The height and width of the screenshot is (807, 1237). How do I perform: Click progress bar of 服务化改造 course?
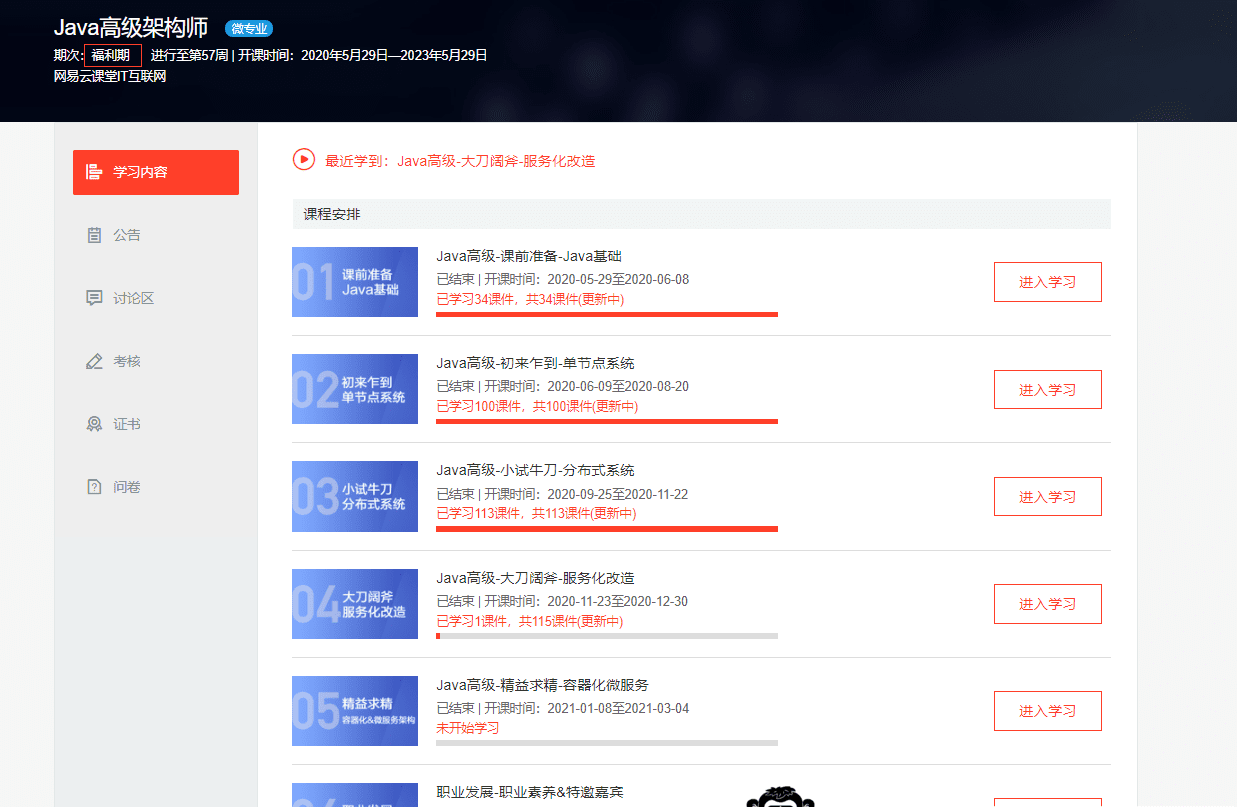[607, 636]
